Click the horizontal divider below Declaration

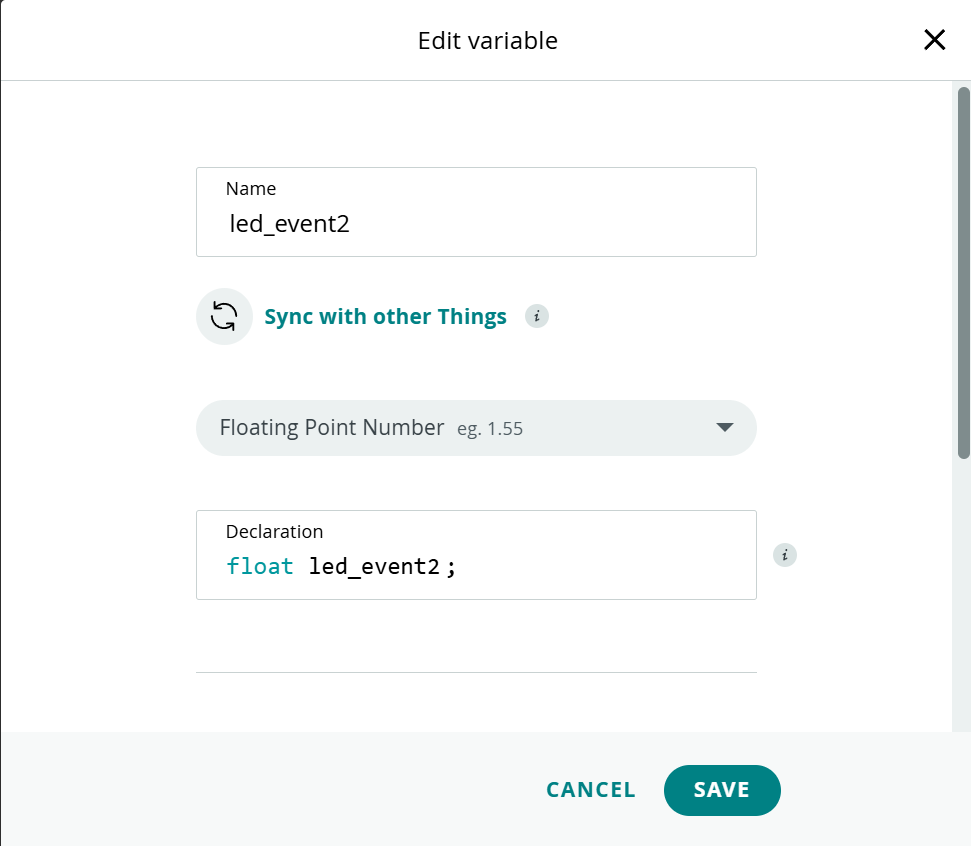(476, 672)
